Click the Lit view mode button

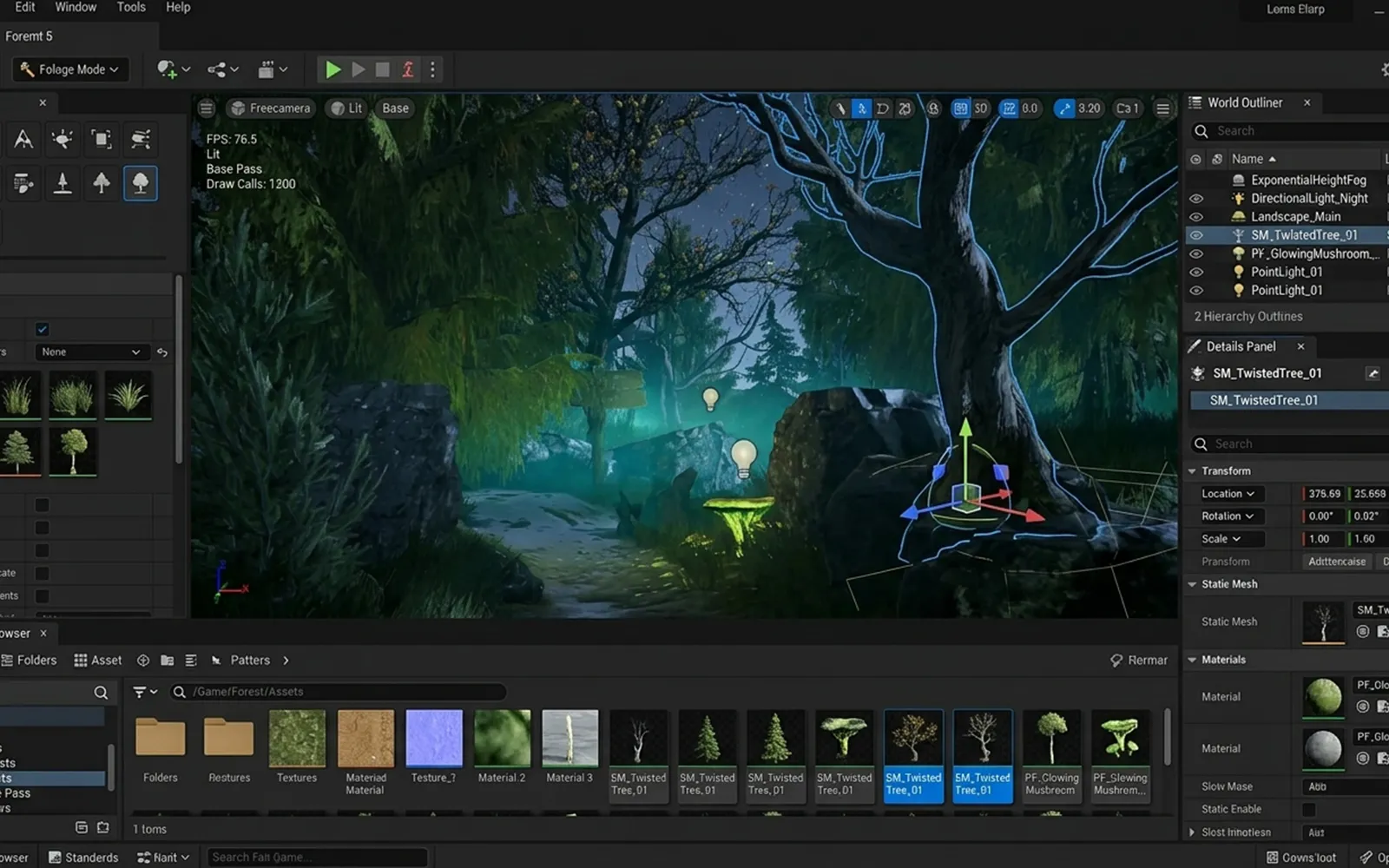click(347, 108)
